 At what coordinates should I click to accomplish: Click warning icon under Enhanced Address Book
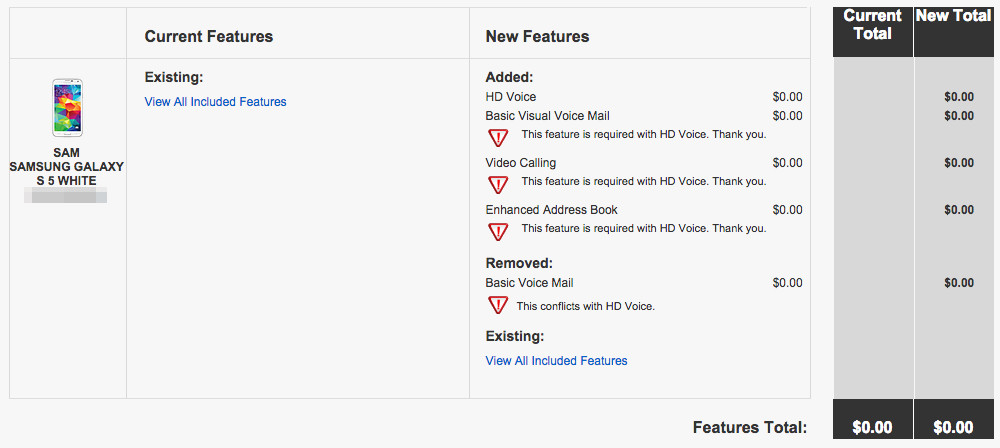(497, 230)
